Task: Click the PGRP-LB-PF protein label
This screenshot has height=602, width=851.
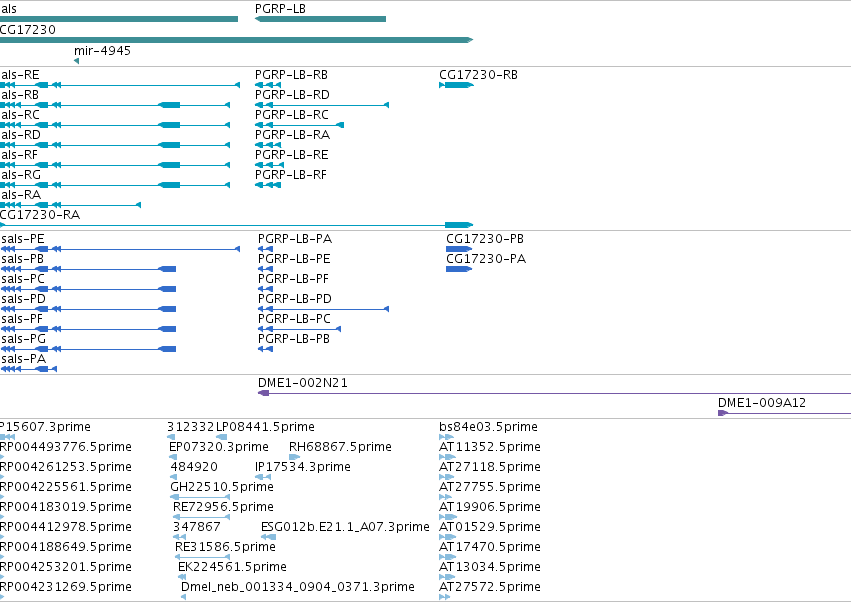Action: point(293,279)
